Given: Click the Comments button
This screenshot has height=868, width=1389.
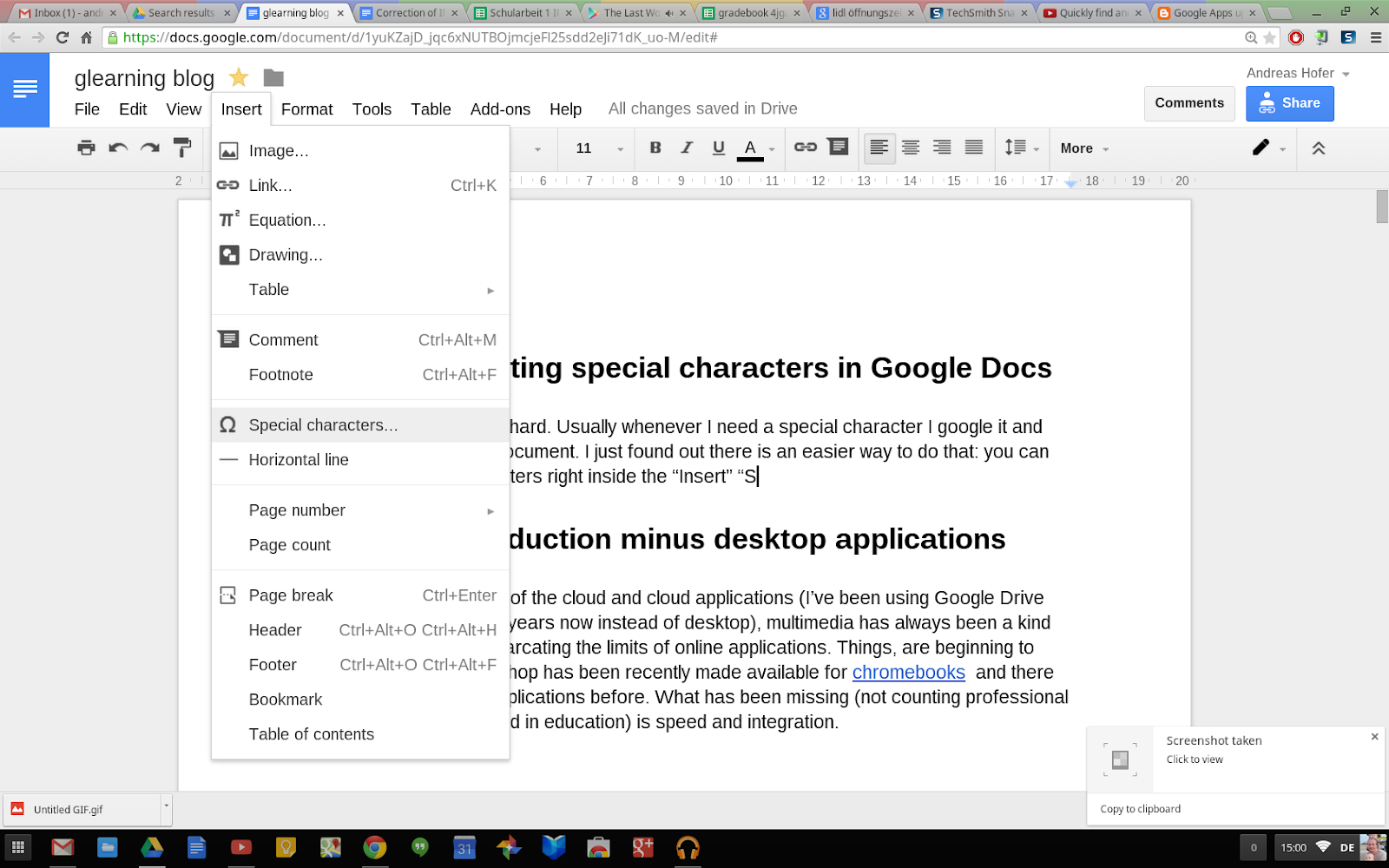Looking at the screenshot, I should (x=1189, y=103).
